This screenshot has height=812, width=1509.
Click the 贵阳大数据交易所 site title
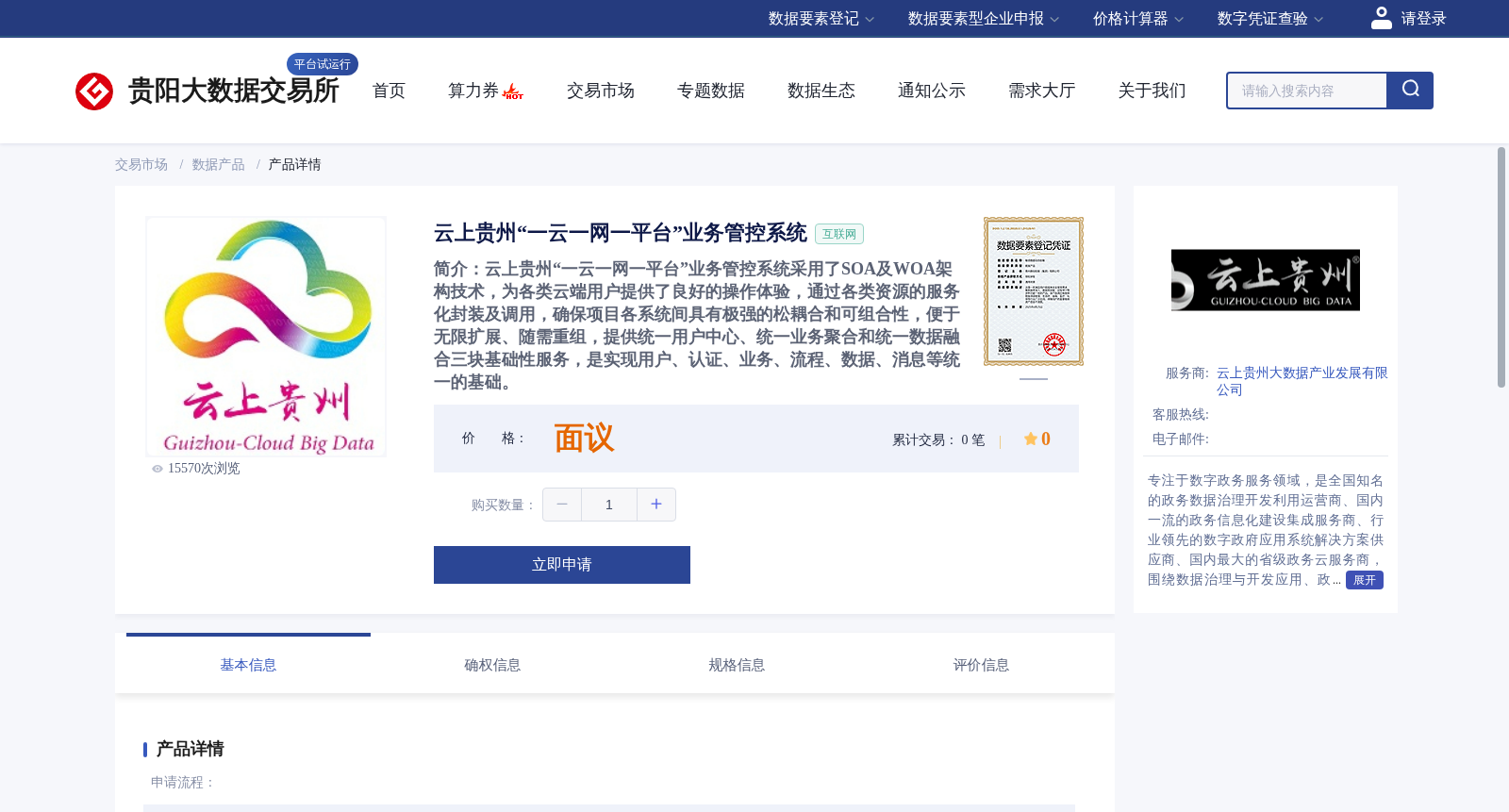click(x=233, y=91)
